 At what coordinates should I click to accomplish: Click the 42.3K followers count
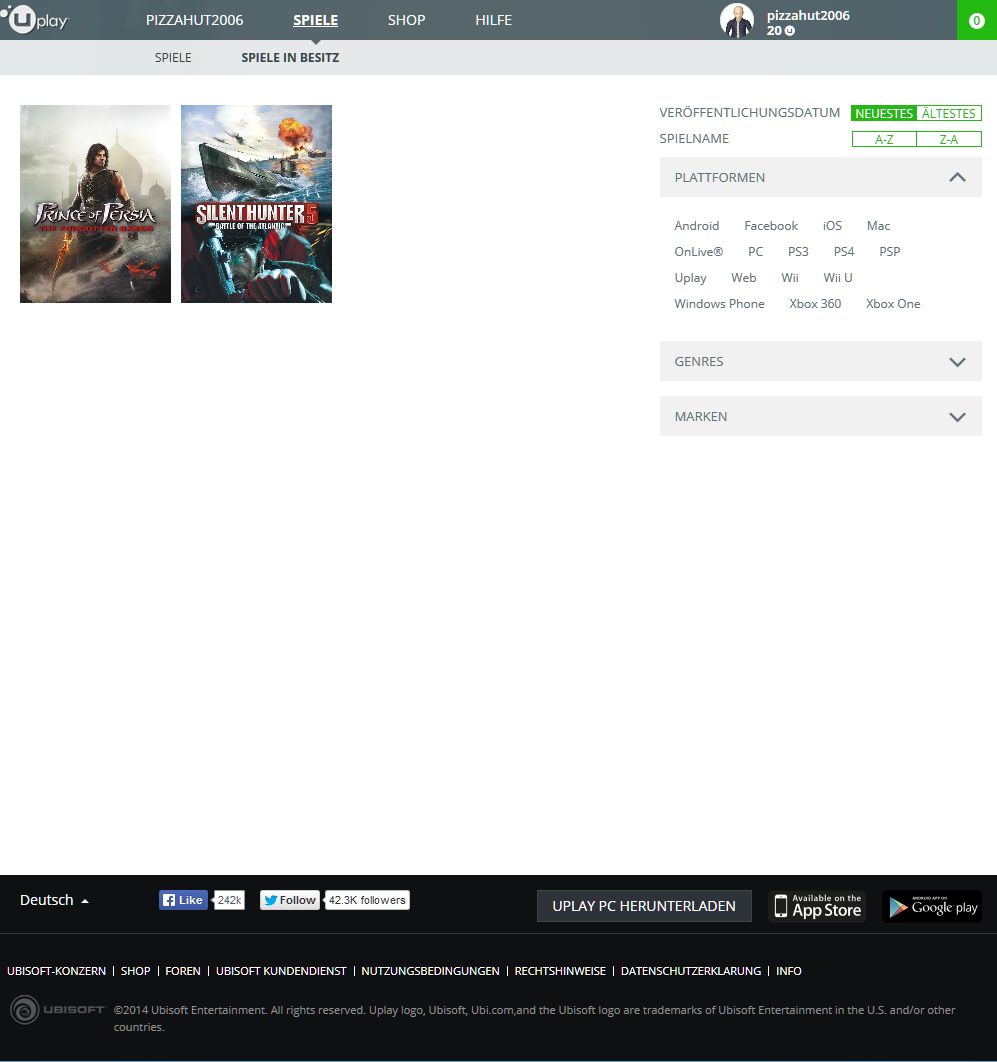click(367, 900)
